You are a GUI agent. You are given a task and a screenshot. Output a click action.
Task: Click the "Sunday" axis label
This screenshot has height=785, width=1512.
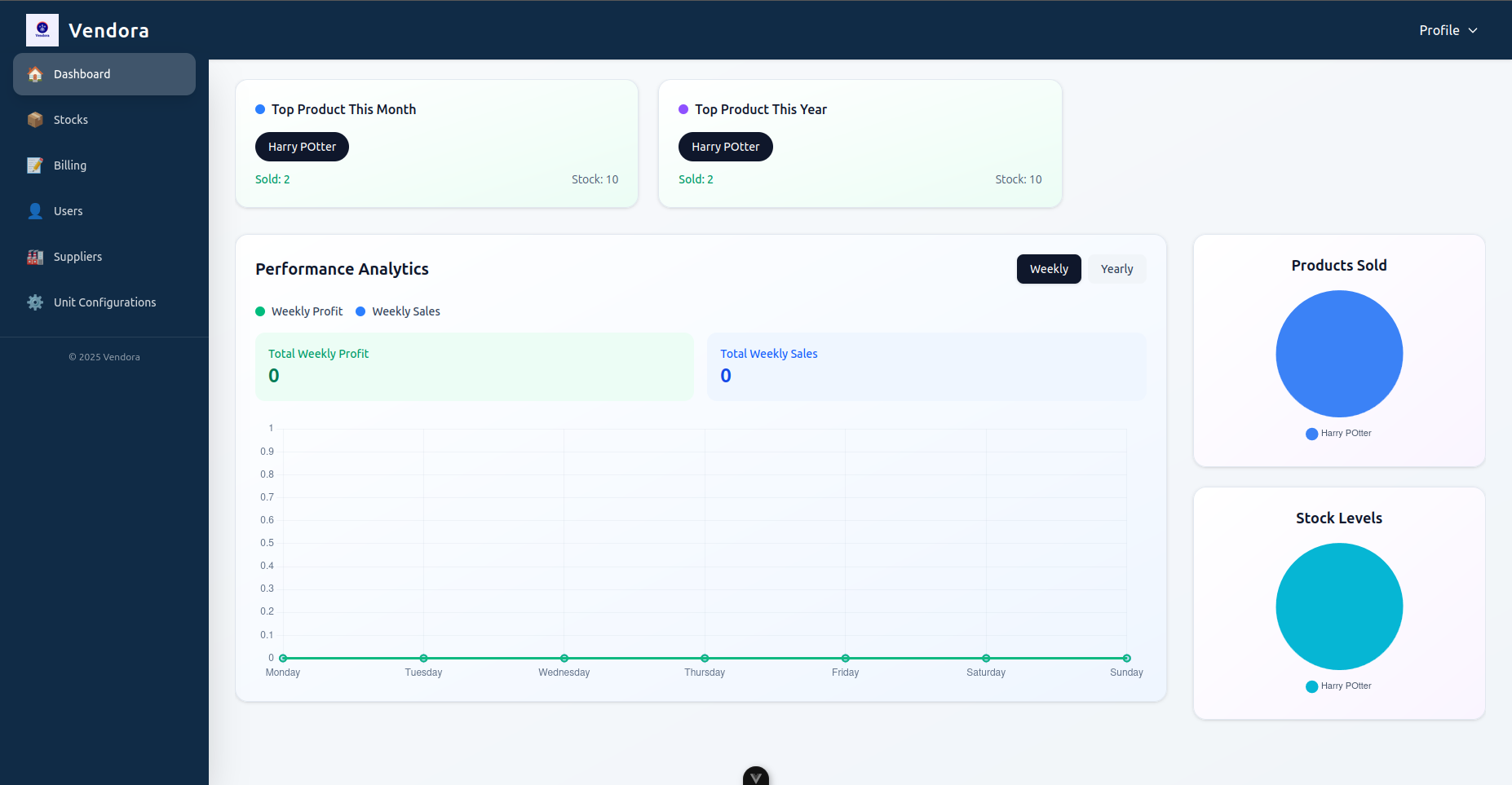coord(1126,673)
